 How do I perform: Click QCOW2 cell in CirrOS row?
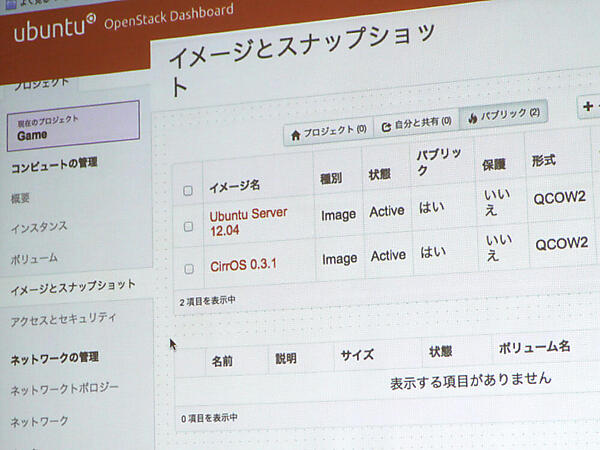[x=561, y=243]
